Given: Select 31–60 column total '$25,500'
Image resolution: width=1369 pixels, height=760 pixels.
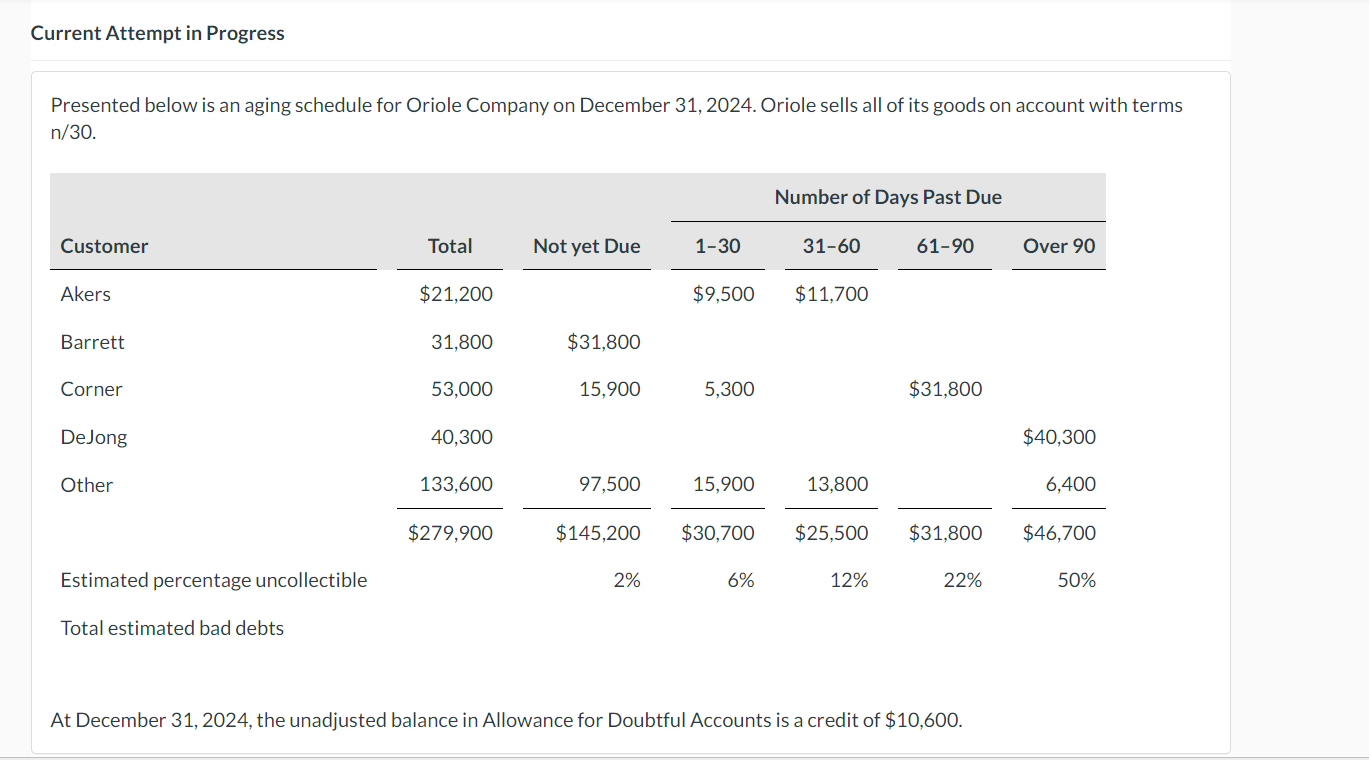Looking at the screenshot, I should click(x=832, y=533).
